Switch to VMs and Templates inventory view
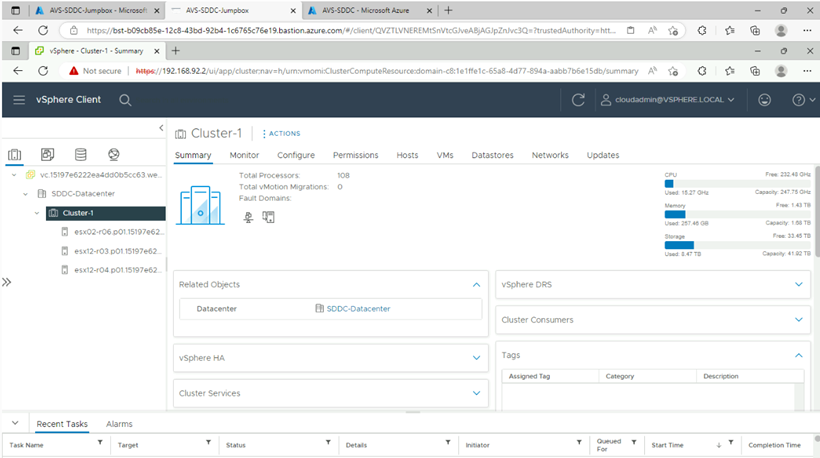 click(x=48, y=154)
